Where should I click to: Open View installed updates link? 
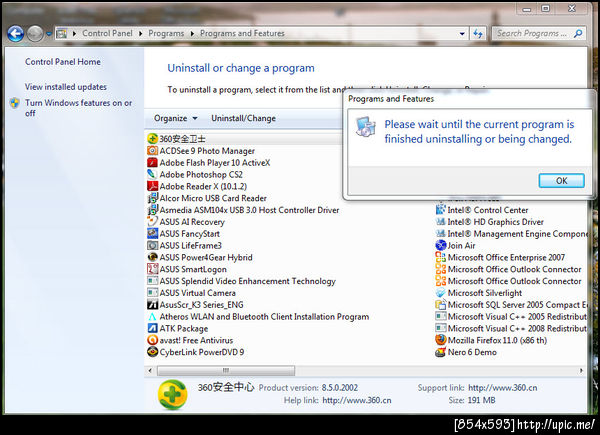[66, 87]
